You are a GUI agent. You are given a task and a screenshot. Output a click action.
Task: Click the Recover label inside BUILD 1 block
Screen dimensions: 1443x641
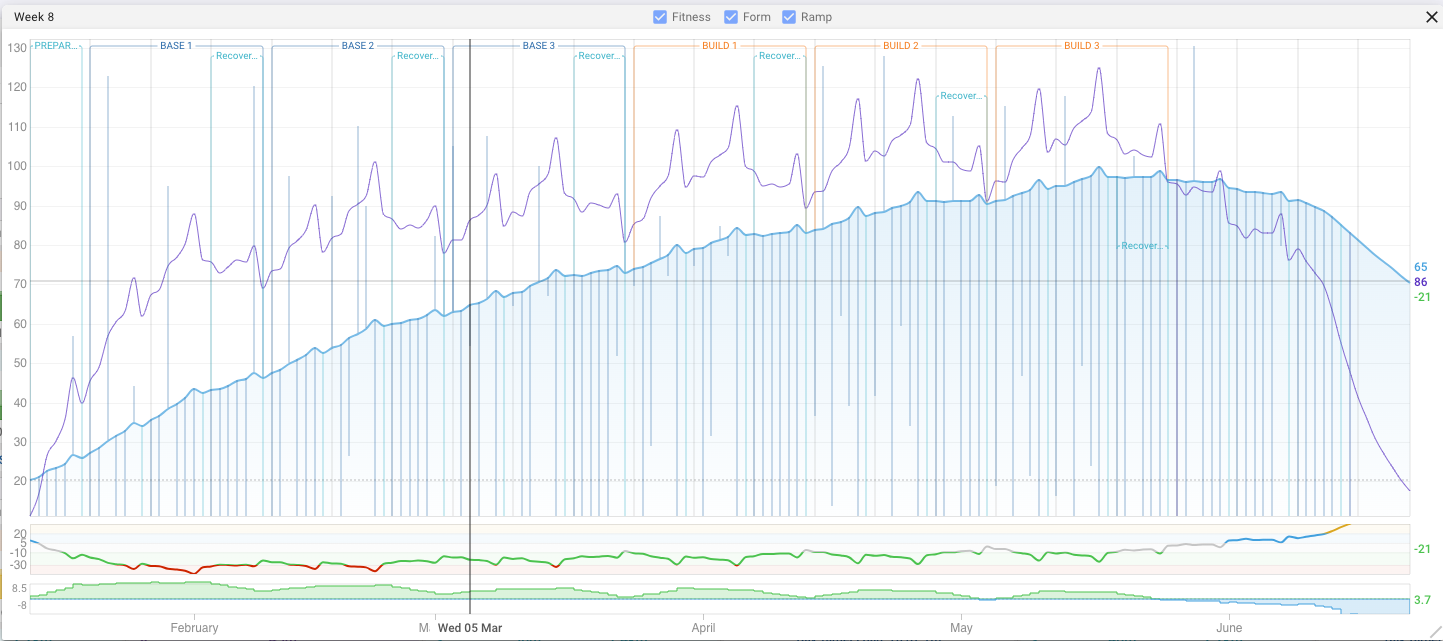click(780, 56)
